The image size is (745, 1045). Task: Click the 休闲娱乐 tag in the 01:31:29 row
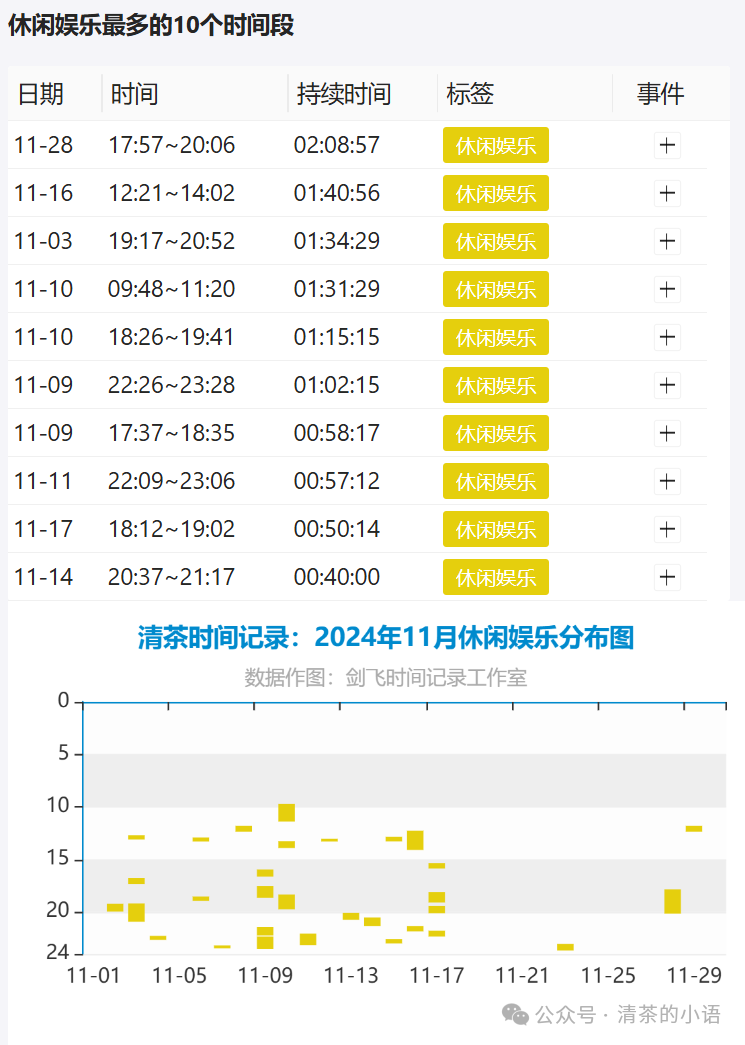coord(496,289)
